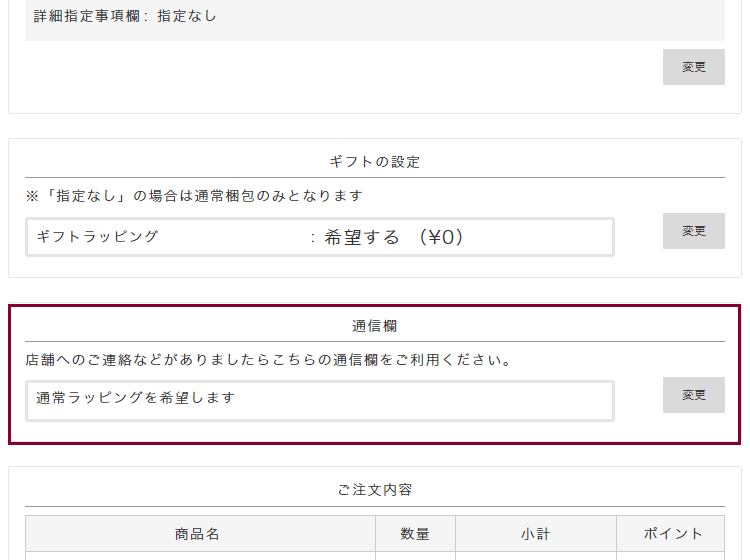
Task: Select the 数量 column header
Action: (x=415, y=534)
